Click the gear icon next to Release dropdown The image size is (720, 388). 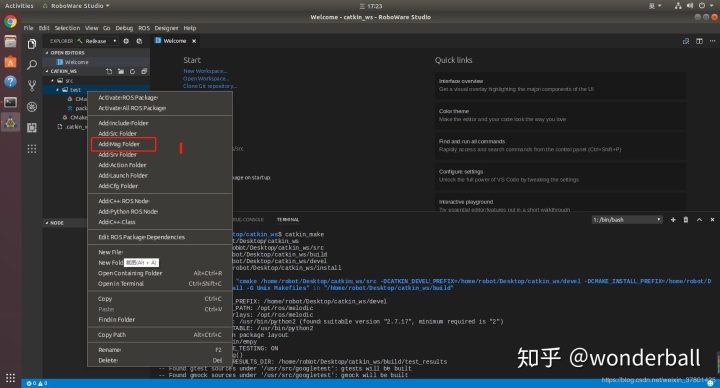click(126, 41)
